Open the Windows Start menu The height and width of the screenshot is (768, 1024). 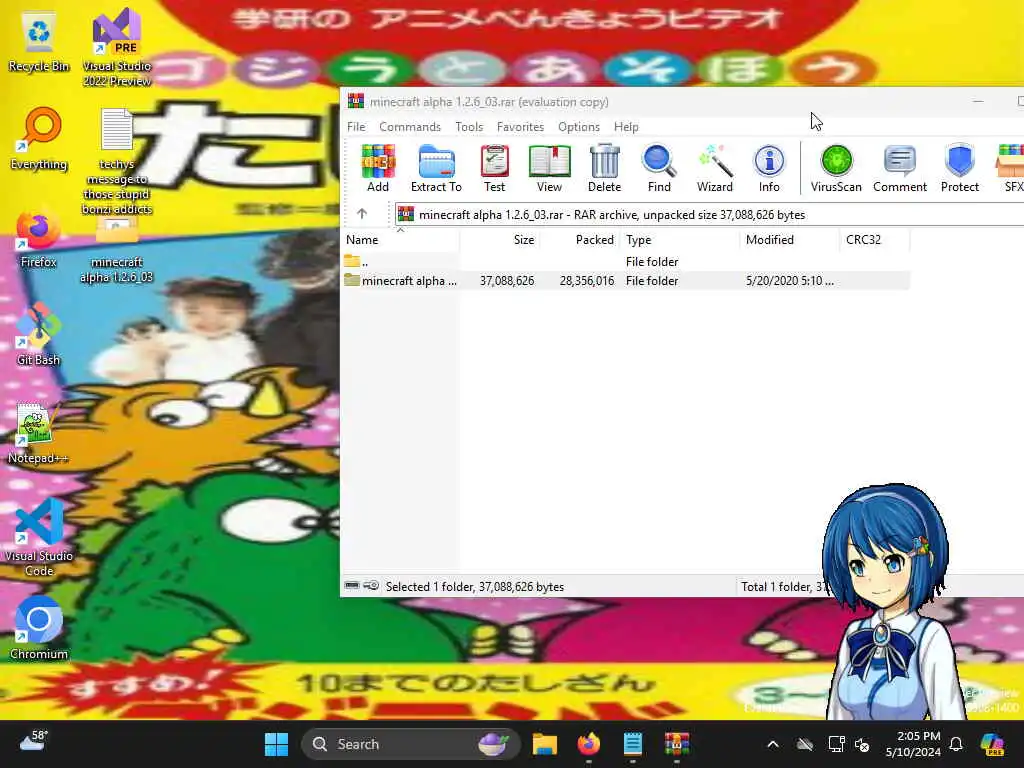(276, 744)
